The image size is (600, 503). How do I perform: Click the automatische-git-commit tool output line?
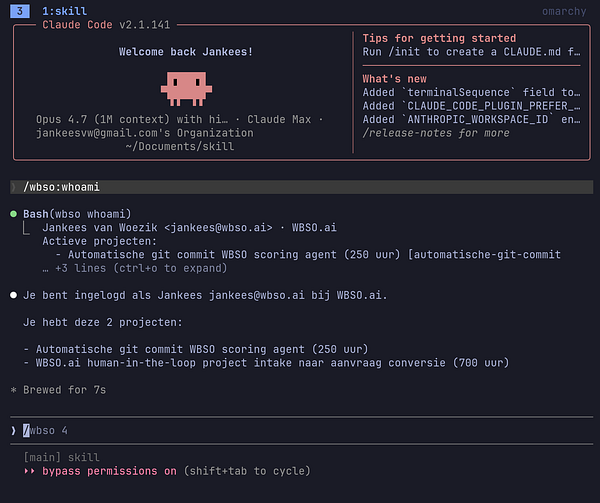(x=308, y=254)
